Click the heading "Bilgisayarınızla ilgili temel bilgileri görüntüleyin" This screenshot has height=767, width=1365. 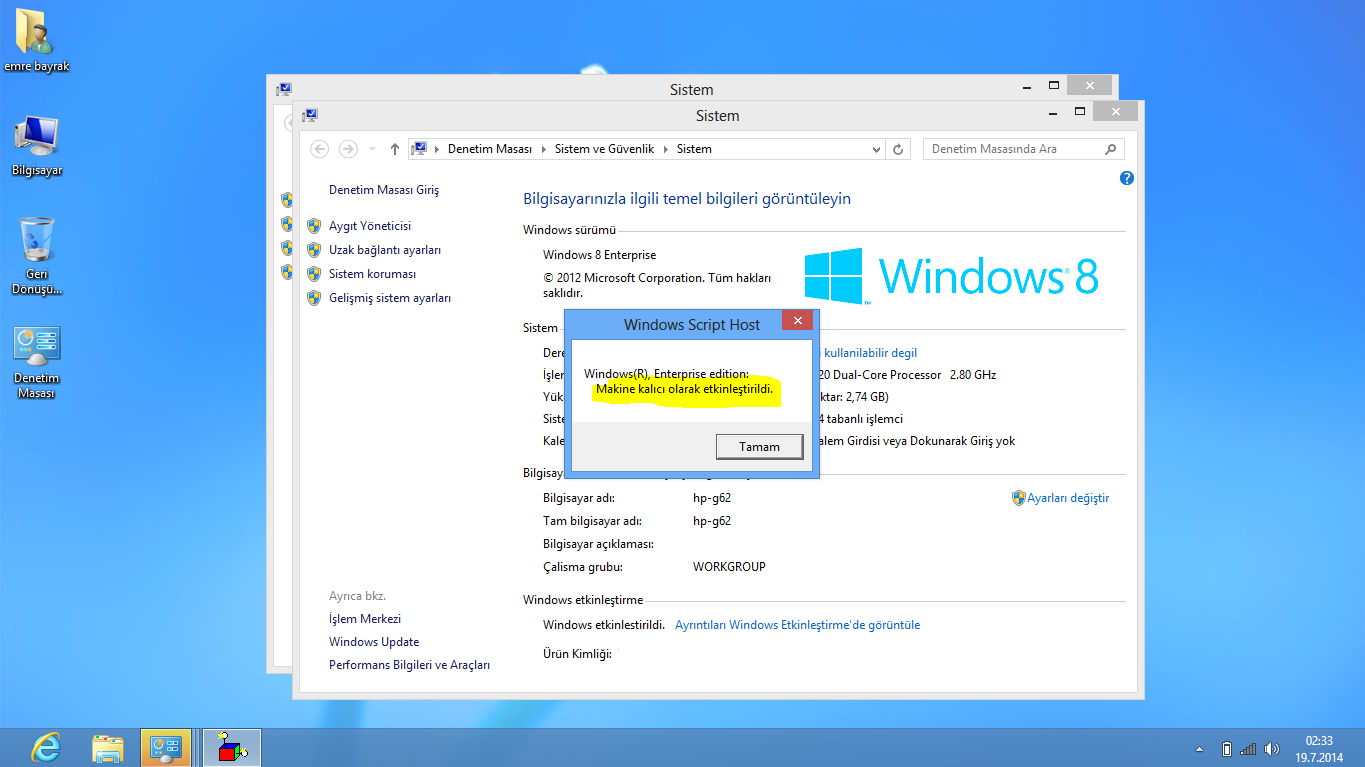pyautogui.click(x=687, y=199)
